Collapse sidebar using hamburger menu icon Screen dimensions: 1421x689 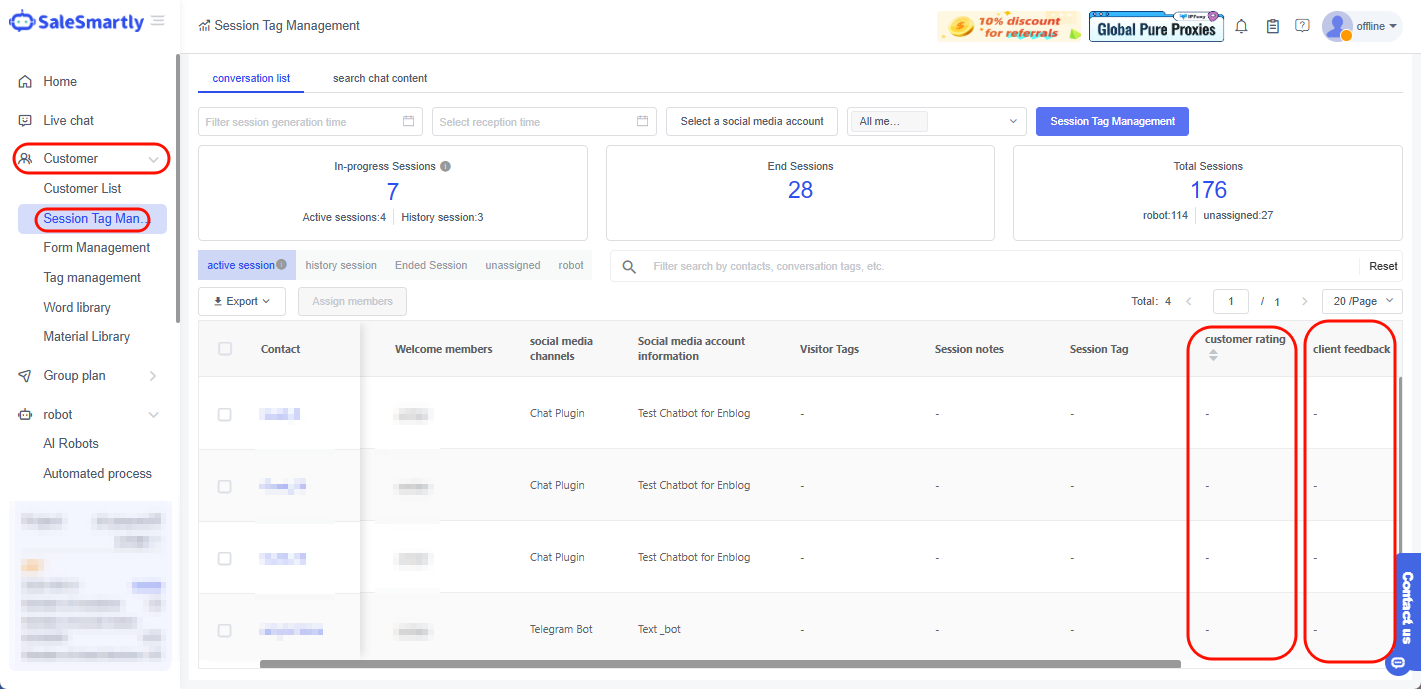(158, 21)
